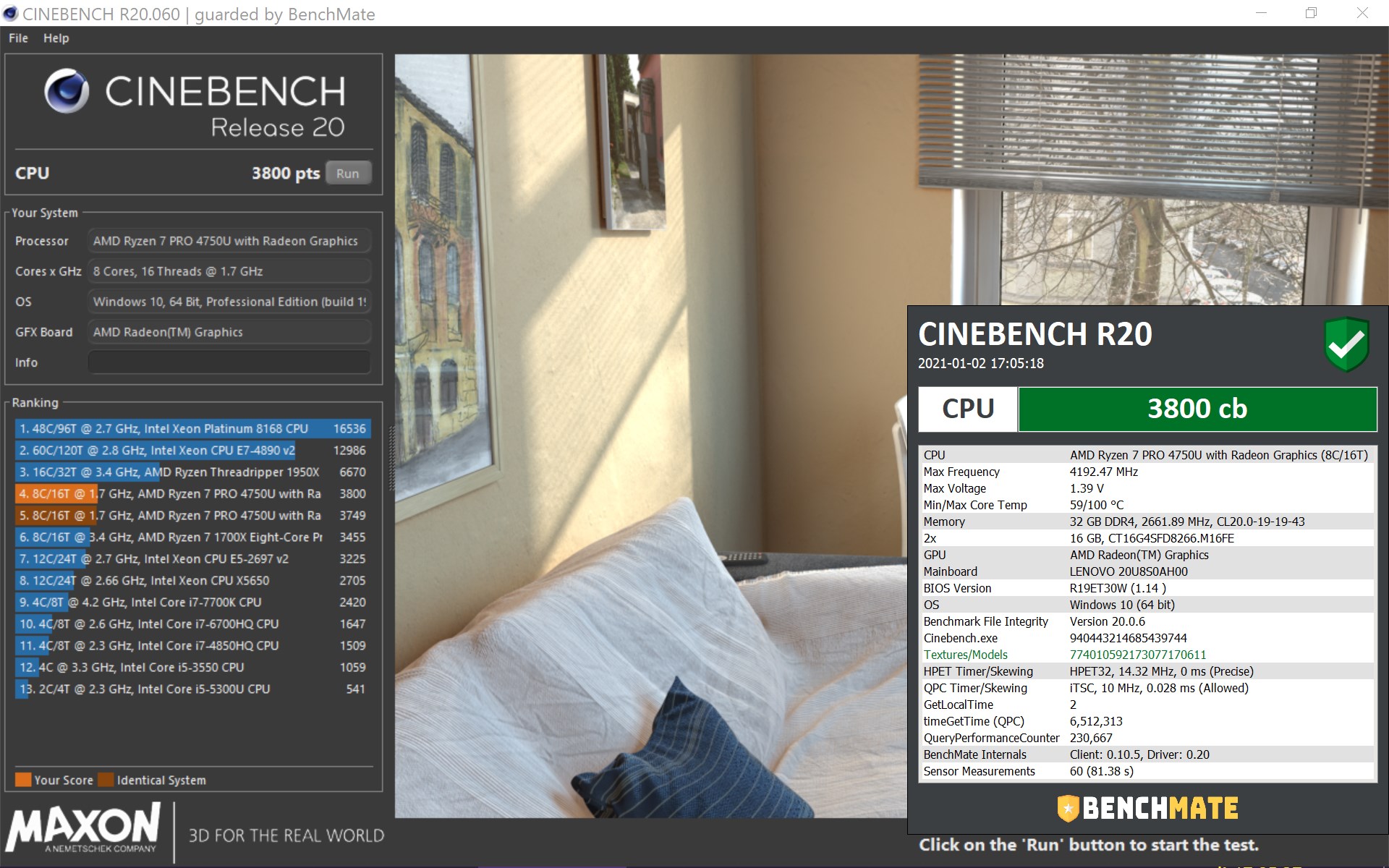Click the BenchMate star shield logo
This screenshot has height=868, width=1389.
1068,808
